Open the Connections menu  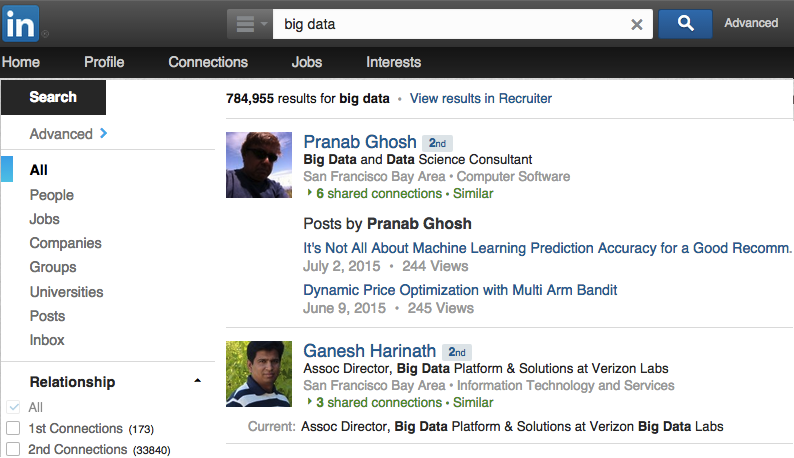tap(208, 62)
